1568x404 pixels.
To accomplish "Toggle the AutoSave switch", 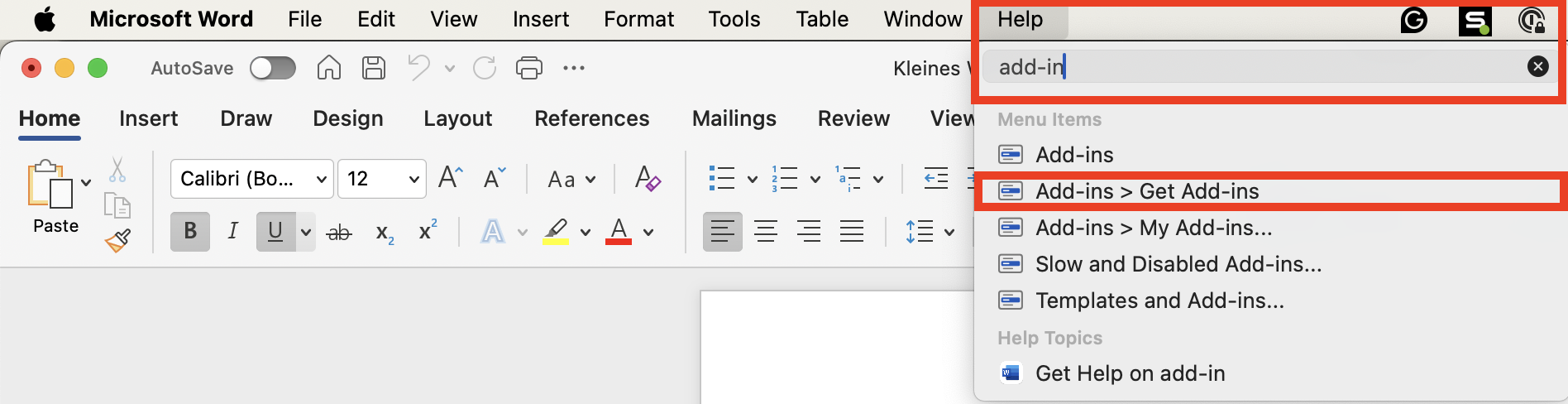I will coord(273,68).
